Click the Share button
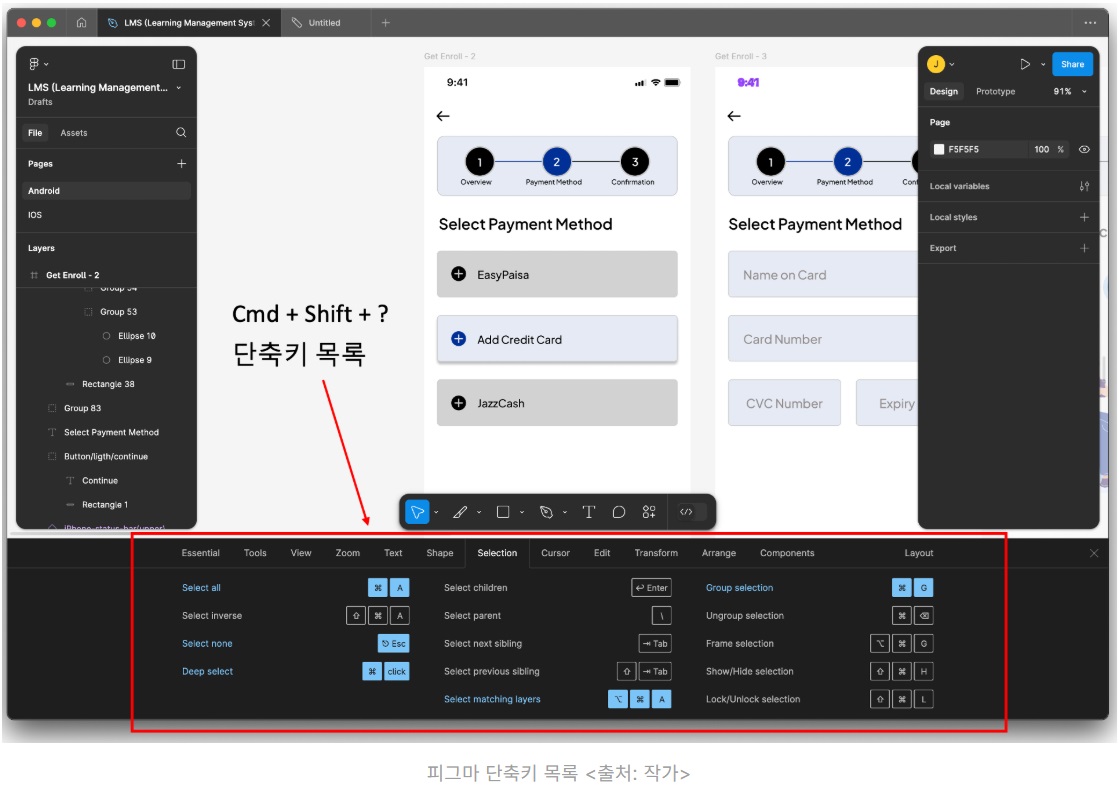 click(x=1072, y=64)
